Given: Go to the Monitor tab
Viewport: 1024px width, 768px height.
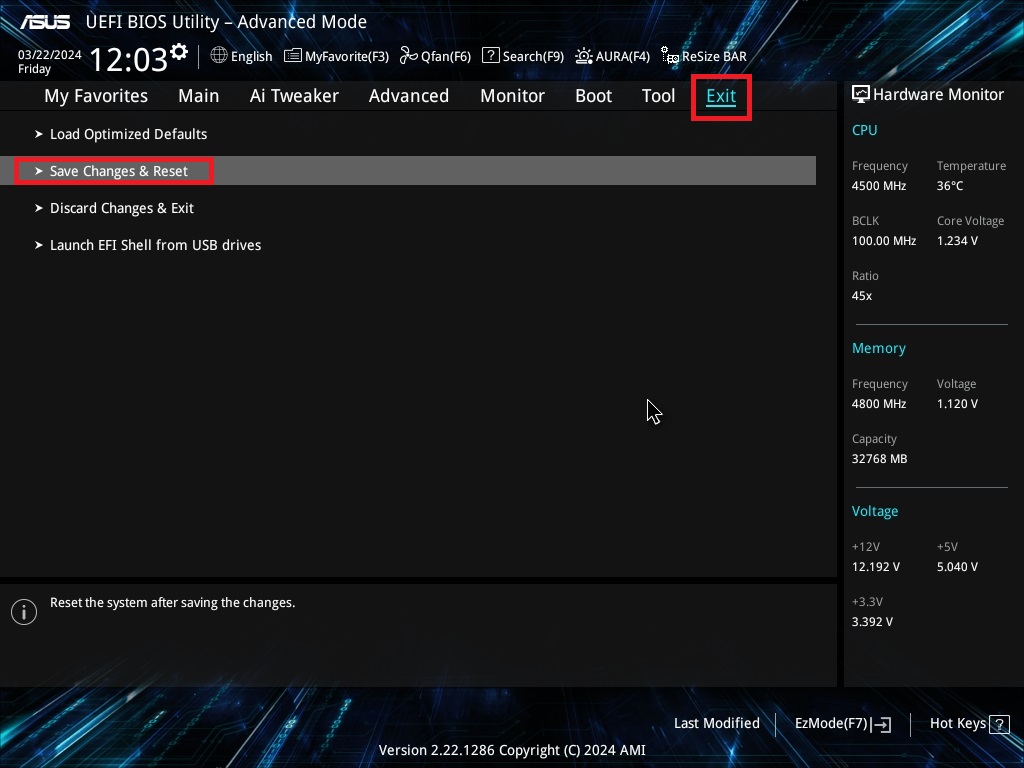Looking at the screenshot, I should (512, 95).
